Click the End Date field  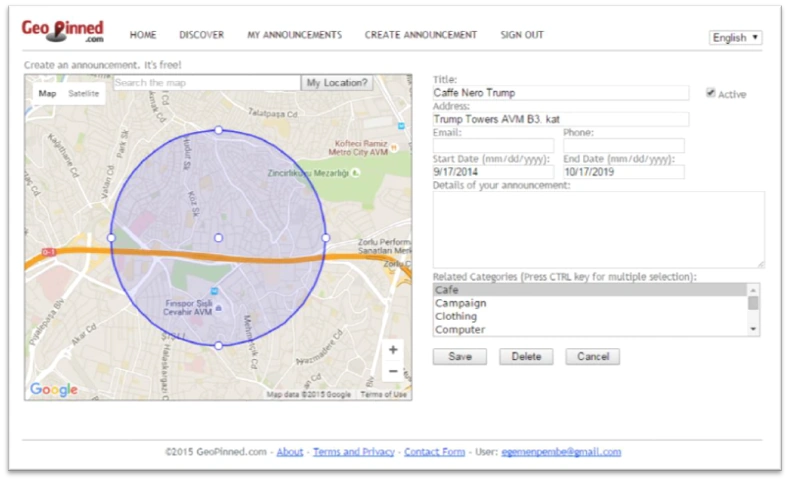coord(624,172)
